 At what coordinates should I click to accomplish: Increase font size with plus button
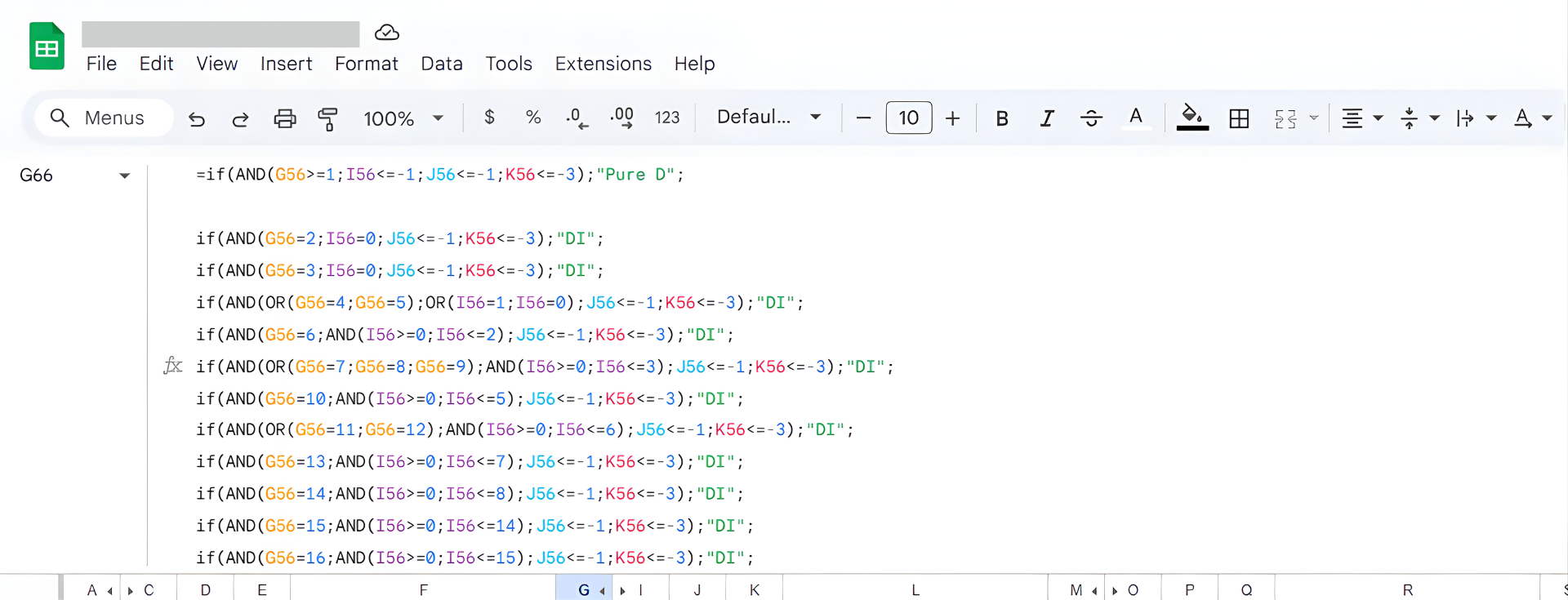click(952, 119)
